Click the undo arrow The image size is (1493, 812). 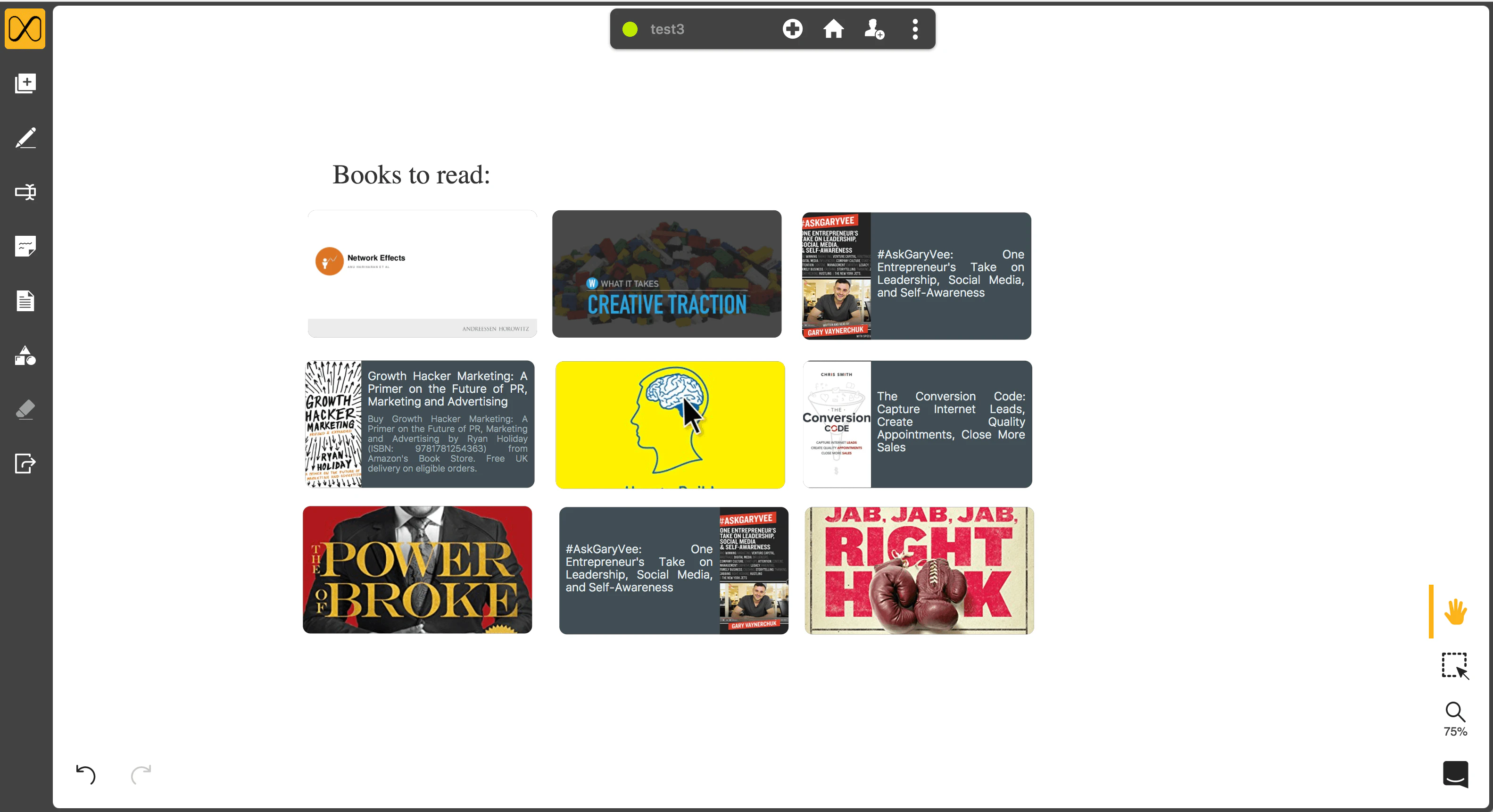click(x=86, y=774)
